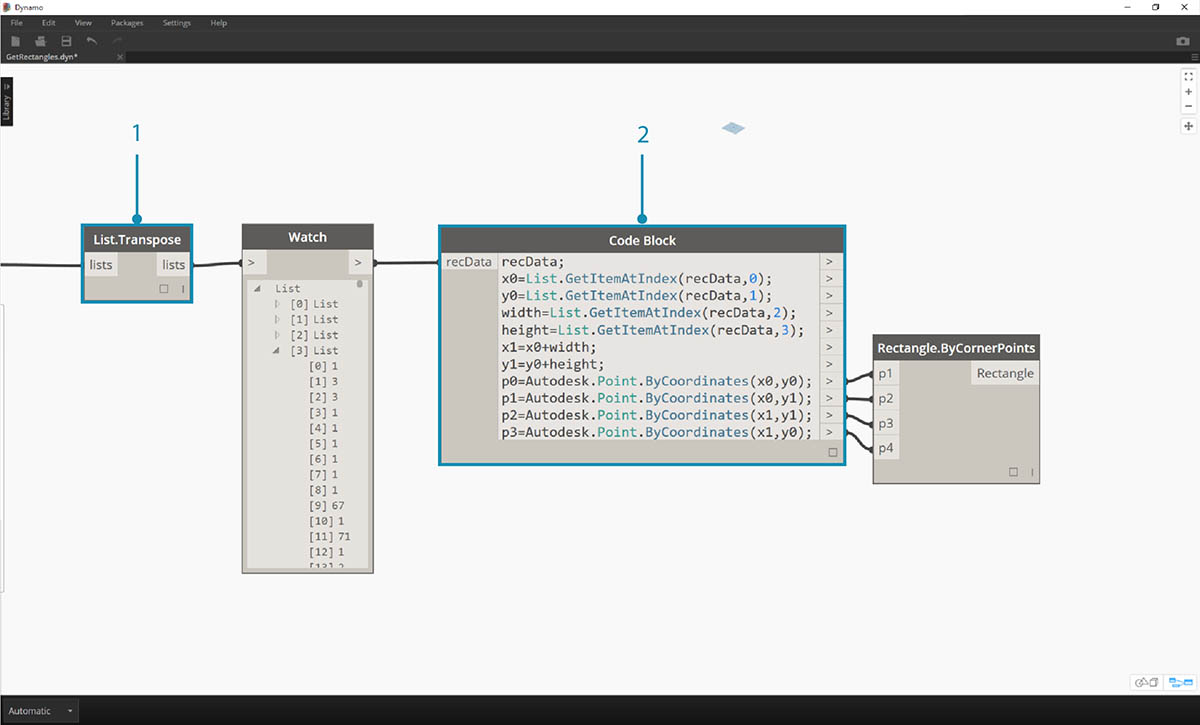
Task: Select the geometry preview icon near bottom right
Action: (x=1147, y=682)
